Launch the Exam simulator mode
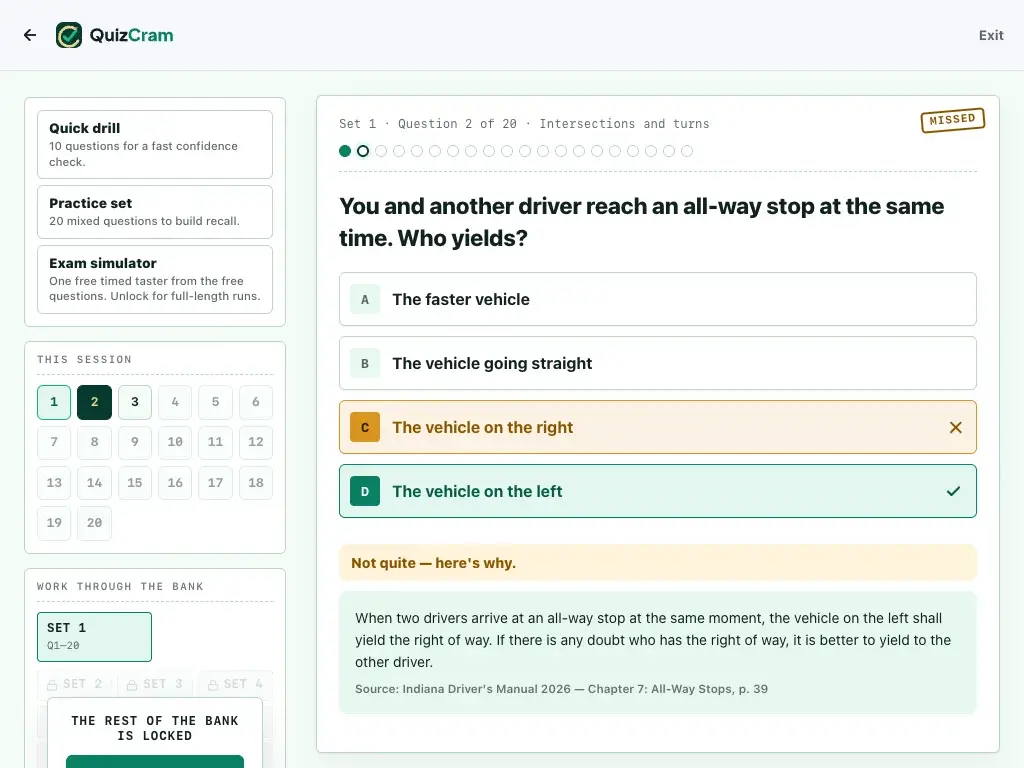The width and height of the screenshot is (1024, 768). 155,280
